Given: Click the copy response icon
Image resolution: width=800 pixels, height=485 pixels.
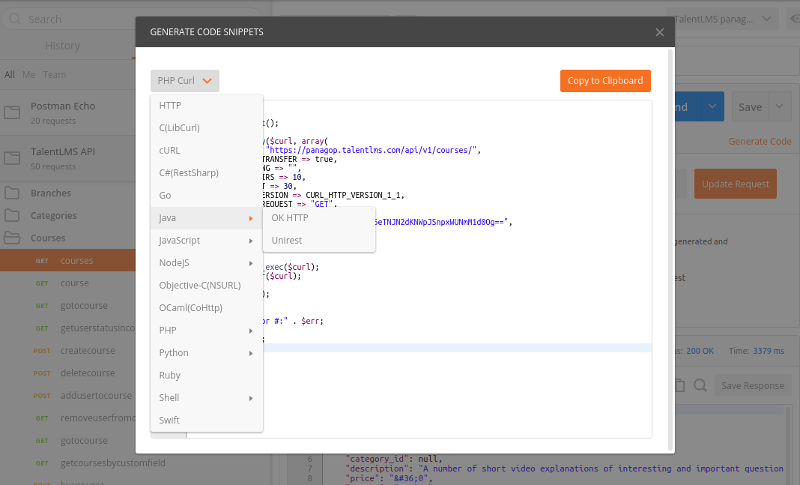Looking at the screenshot, I should [x=679, y=386].
